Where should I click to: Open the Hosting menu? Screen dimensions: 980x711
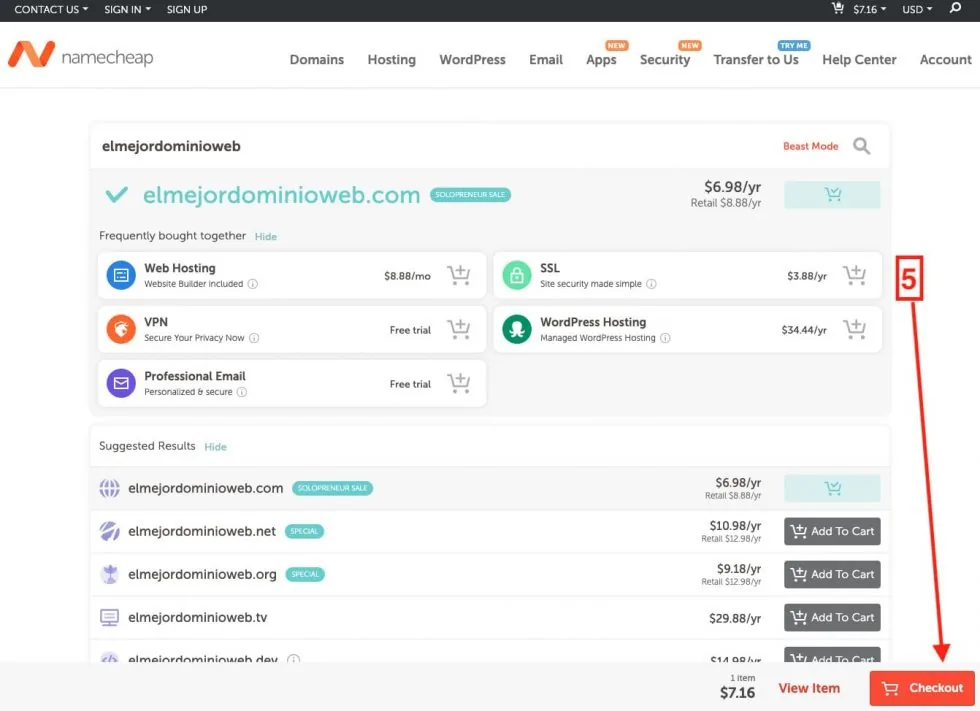point(391,59)
